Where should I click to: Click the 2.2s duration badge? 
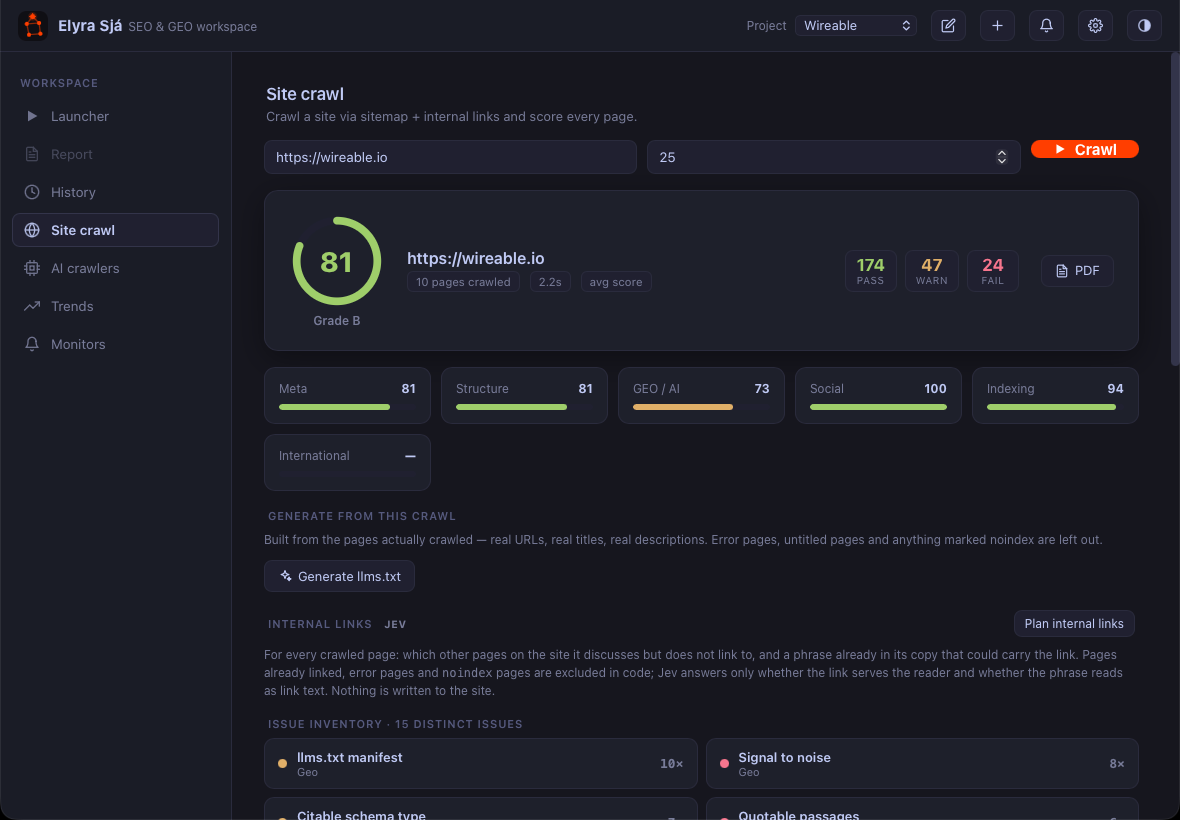coord(550,282)
